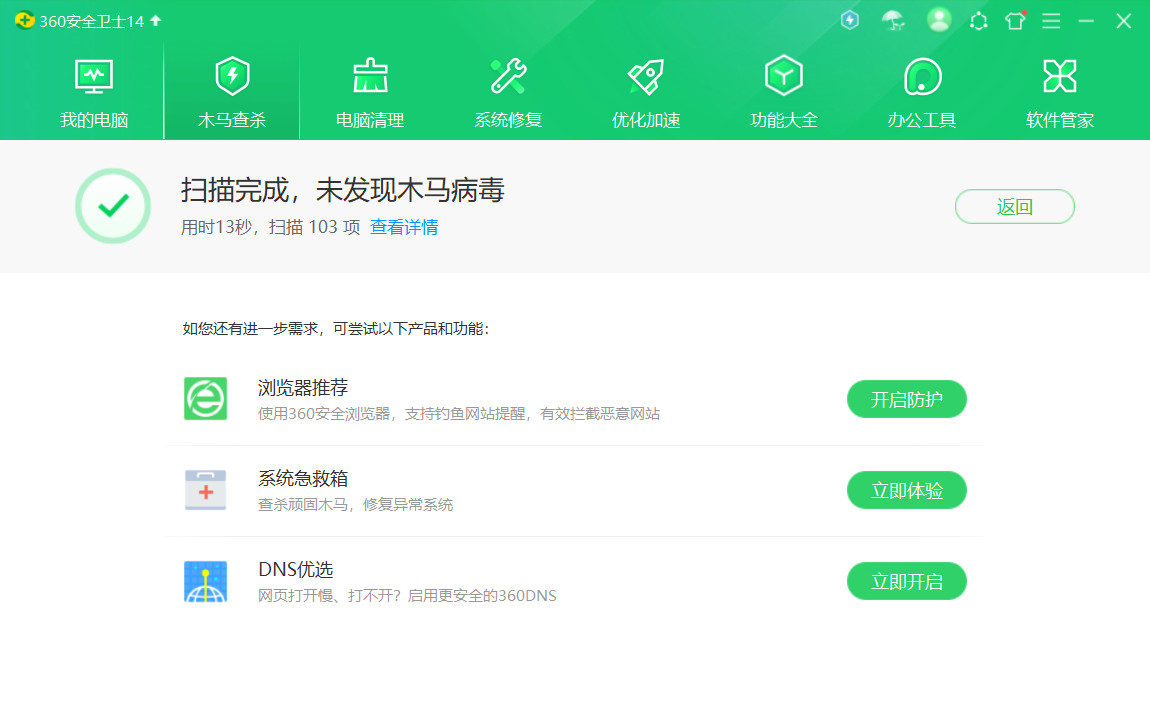The image size is (1150, 725).
Task: Click the 360 browser icon
Action: [x=205, y=399]
